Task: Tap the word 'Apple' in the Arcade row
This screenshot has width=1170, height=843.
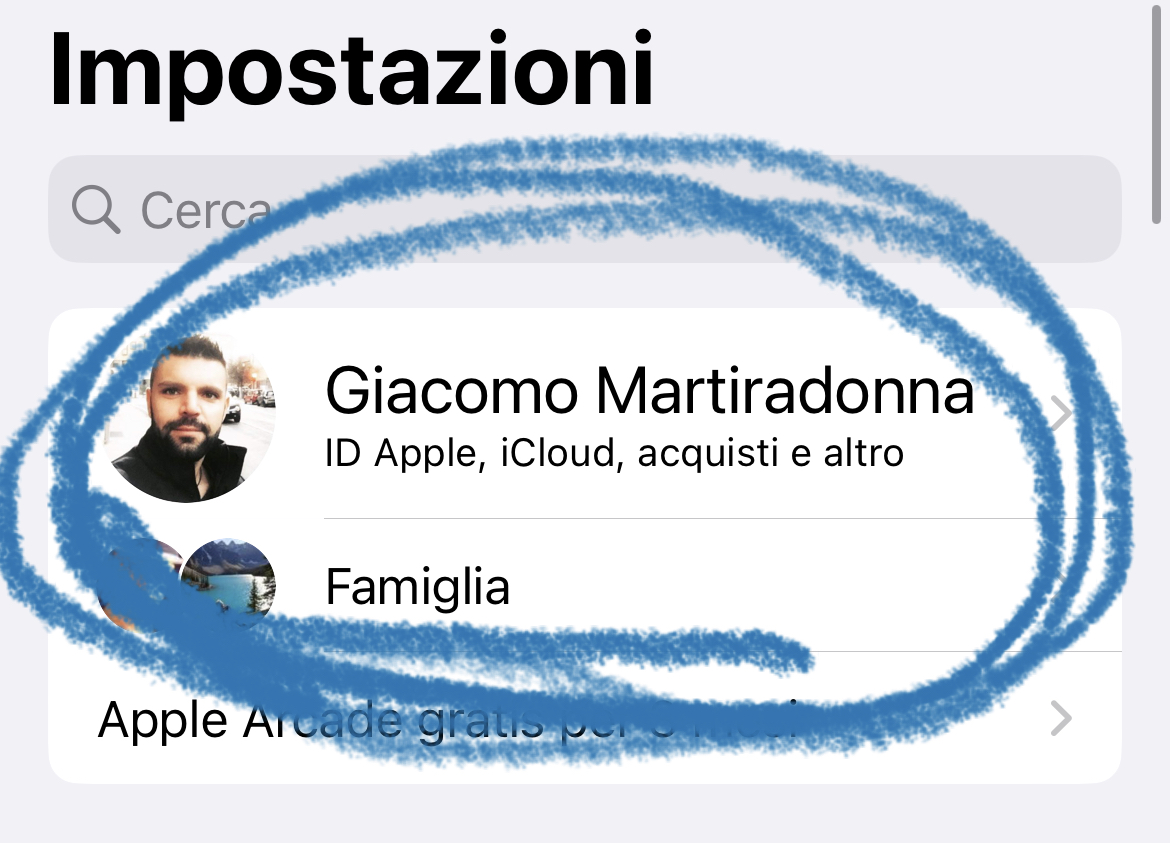Action: click(x=163, y=721)
